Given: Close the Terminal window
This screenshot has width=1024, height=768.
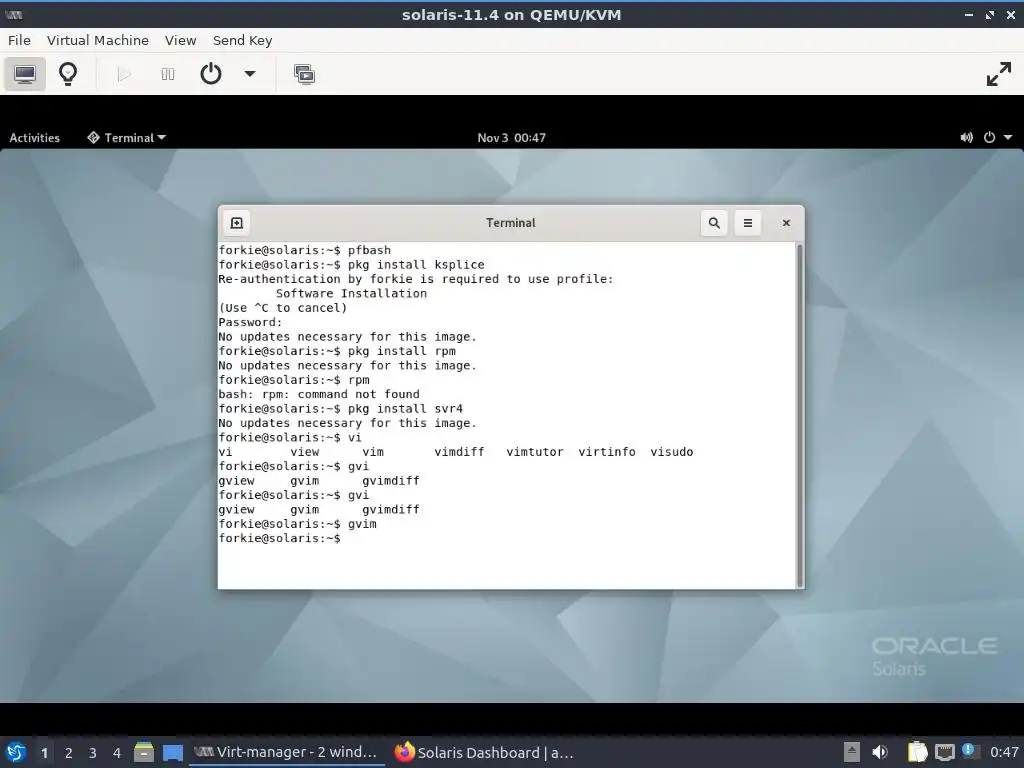Looking at the screenshot, I should [786, 223].
